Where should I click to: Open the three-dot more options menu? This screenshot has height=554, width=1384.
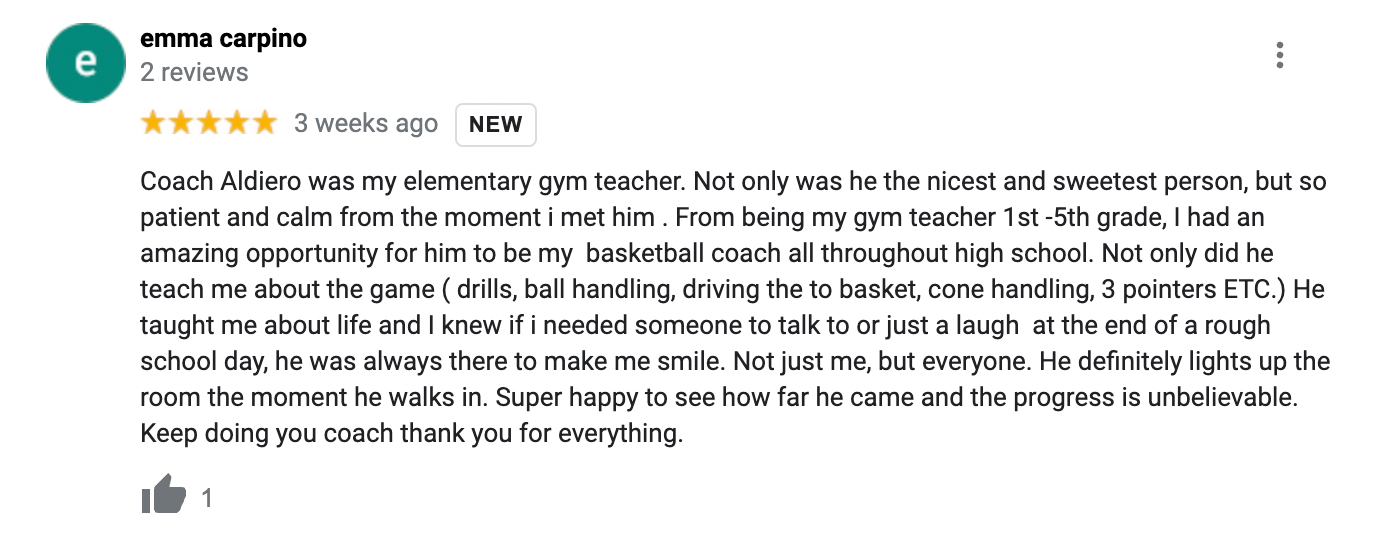[x=1279, y=56]
